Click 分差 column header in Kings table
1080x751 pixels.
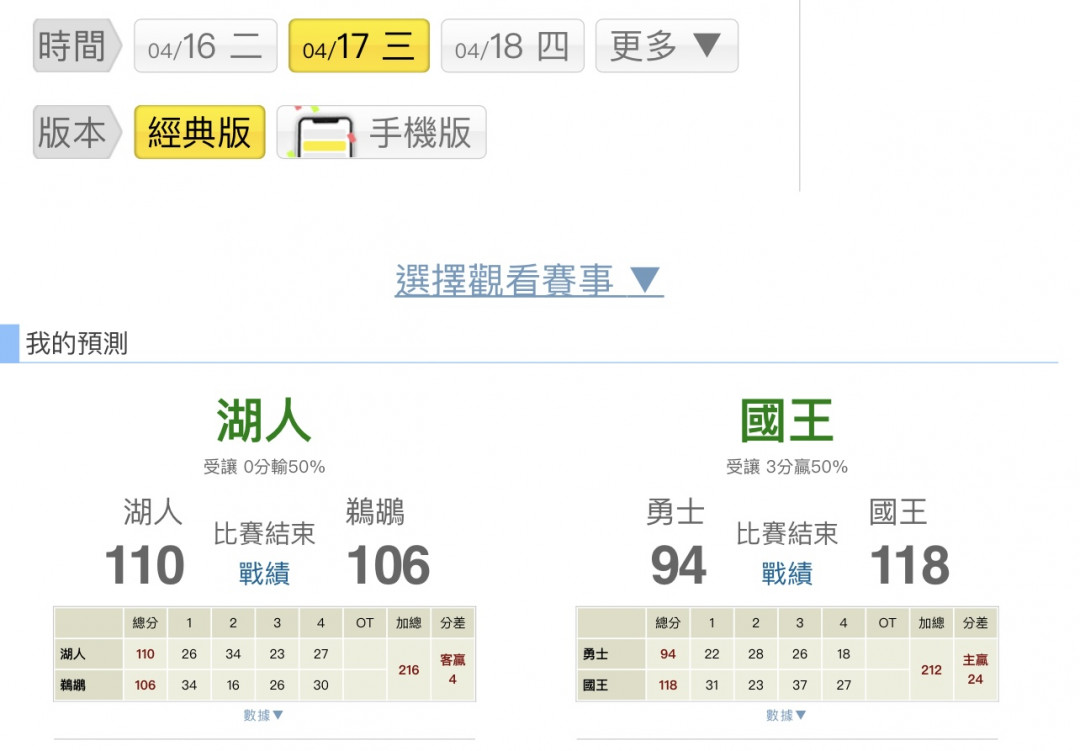point(975,623)
